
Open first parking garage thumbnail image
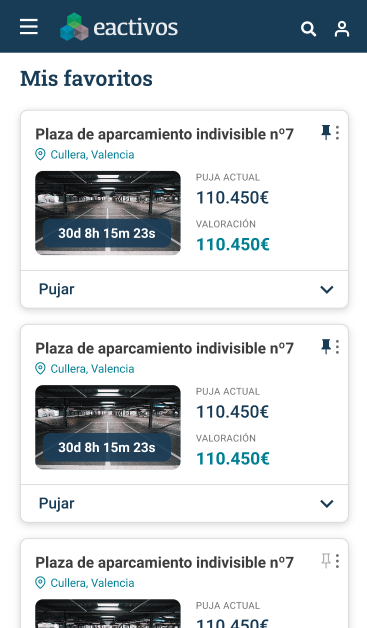tap(108, 213)
